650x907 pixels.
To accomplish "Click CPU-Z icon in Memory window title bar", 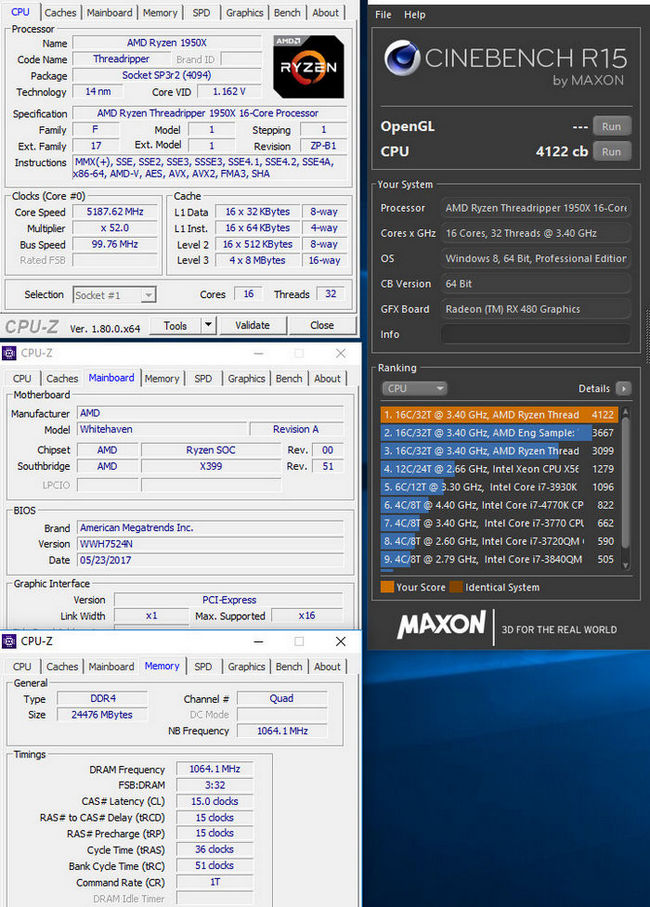I will (10, 641).
